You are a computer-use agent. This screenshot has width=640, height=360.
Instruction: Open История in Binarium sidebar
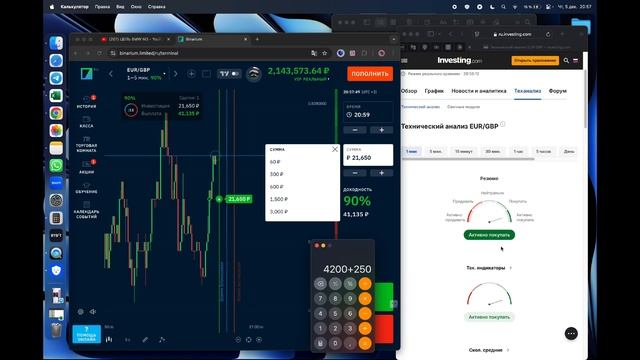click(87, 102)
